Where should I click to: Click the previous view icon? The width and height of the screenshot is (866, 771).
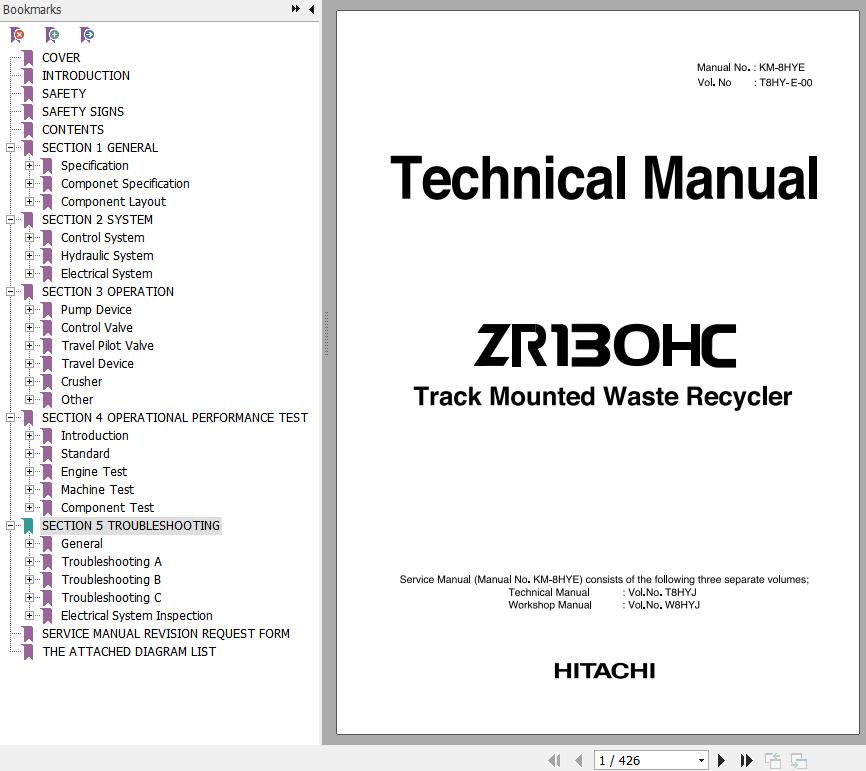[773, 761]
